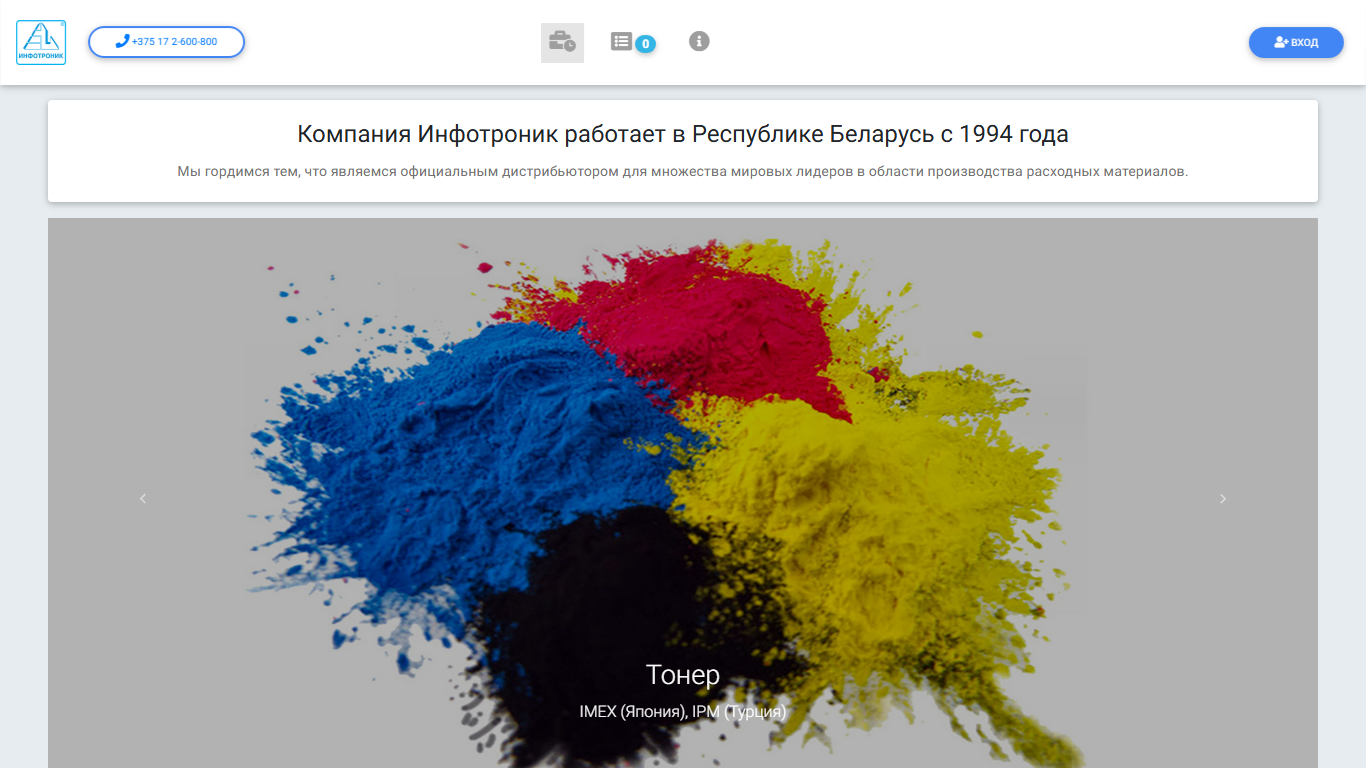Viewport: 1366px width, 768px height.
Task: Open the info circle icon
Action: coord(699,41)
